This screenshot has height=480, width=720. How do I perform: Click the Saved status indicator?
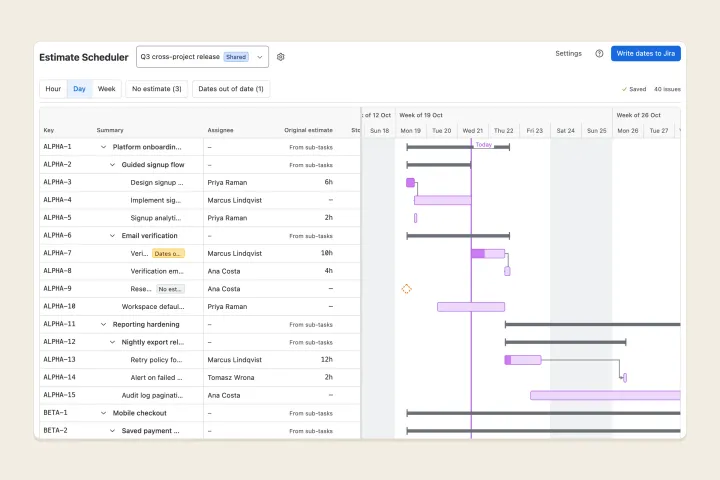click(634, 89)
